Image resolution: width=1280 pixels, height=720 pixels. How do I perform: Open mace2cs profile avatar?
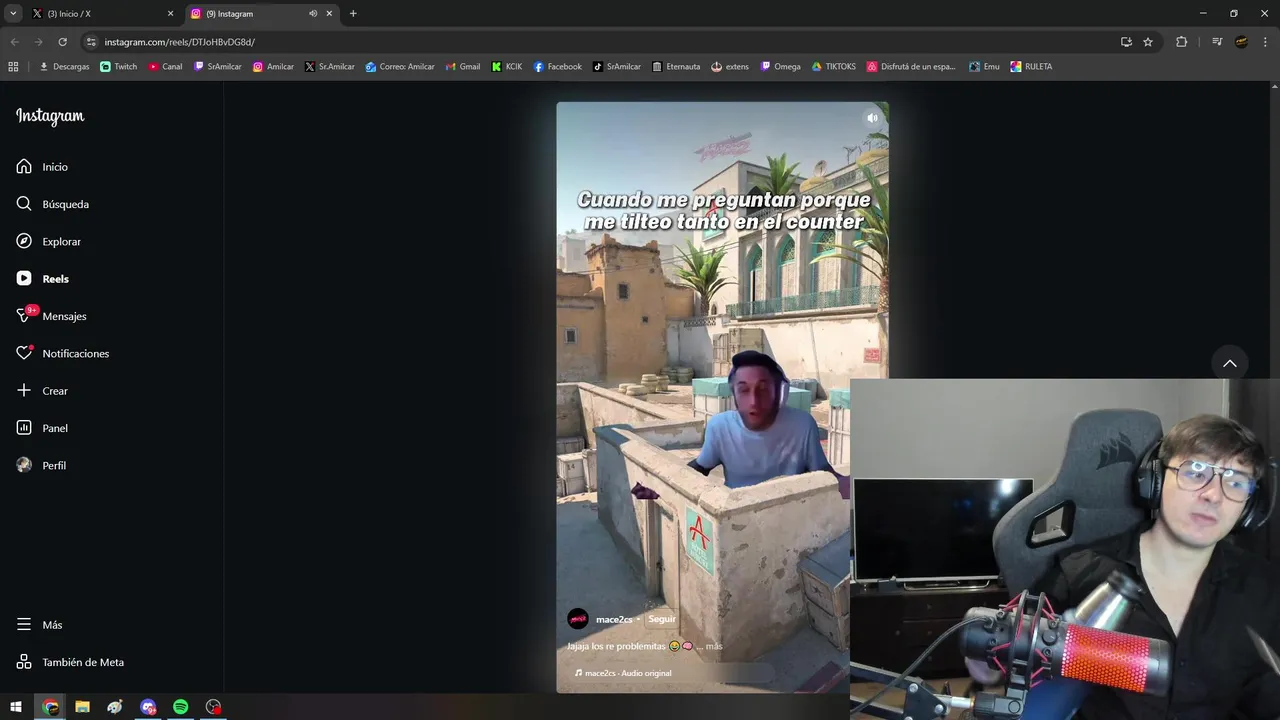578,619
